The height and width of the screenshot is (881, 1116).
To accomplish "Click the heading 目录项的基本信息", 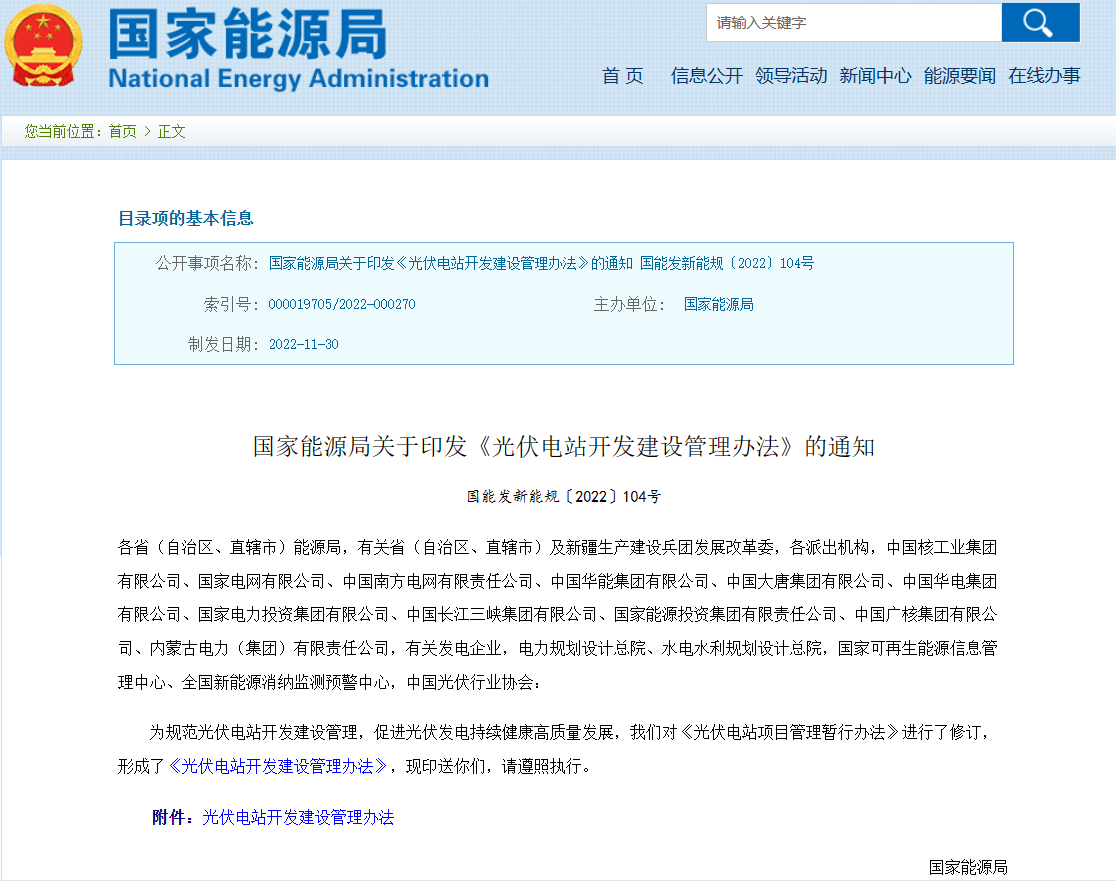I will click(186, 218).
